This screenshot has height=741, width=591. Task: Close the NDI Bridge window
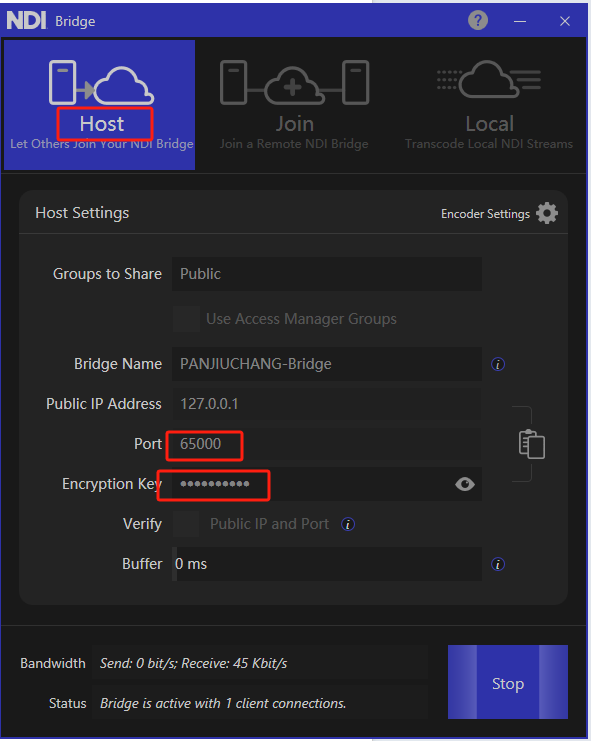coord(565,21)
